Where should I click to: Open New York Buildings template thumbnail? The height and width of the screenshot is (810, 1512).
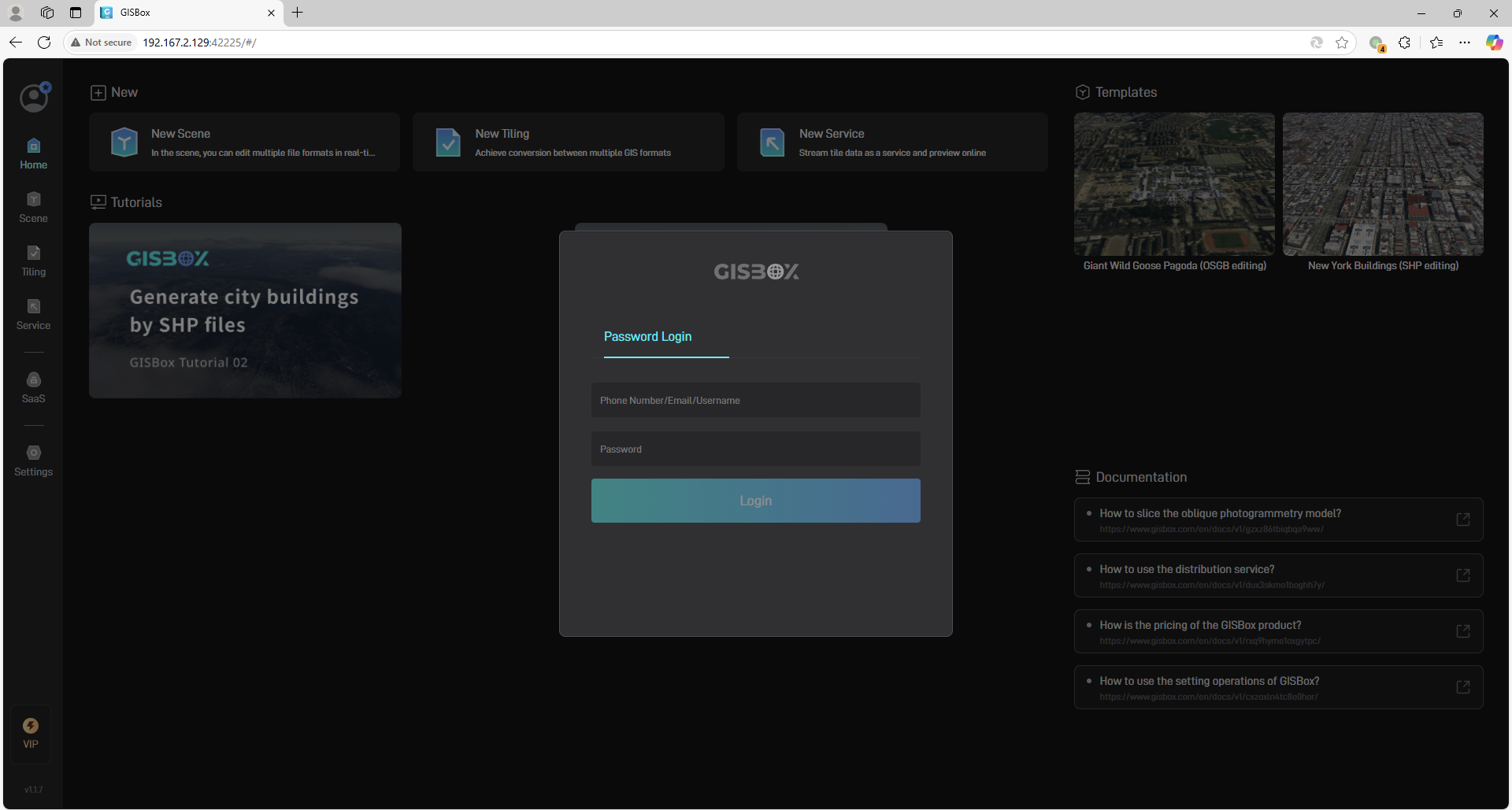pyautogui.click(x=1383, y=184)
